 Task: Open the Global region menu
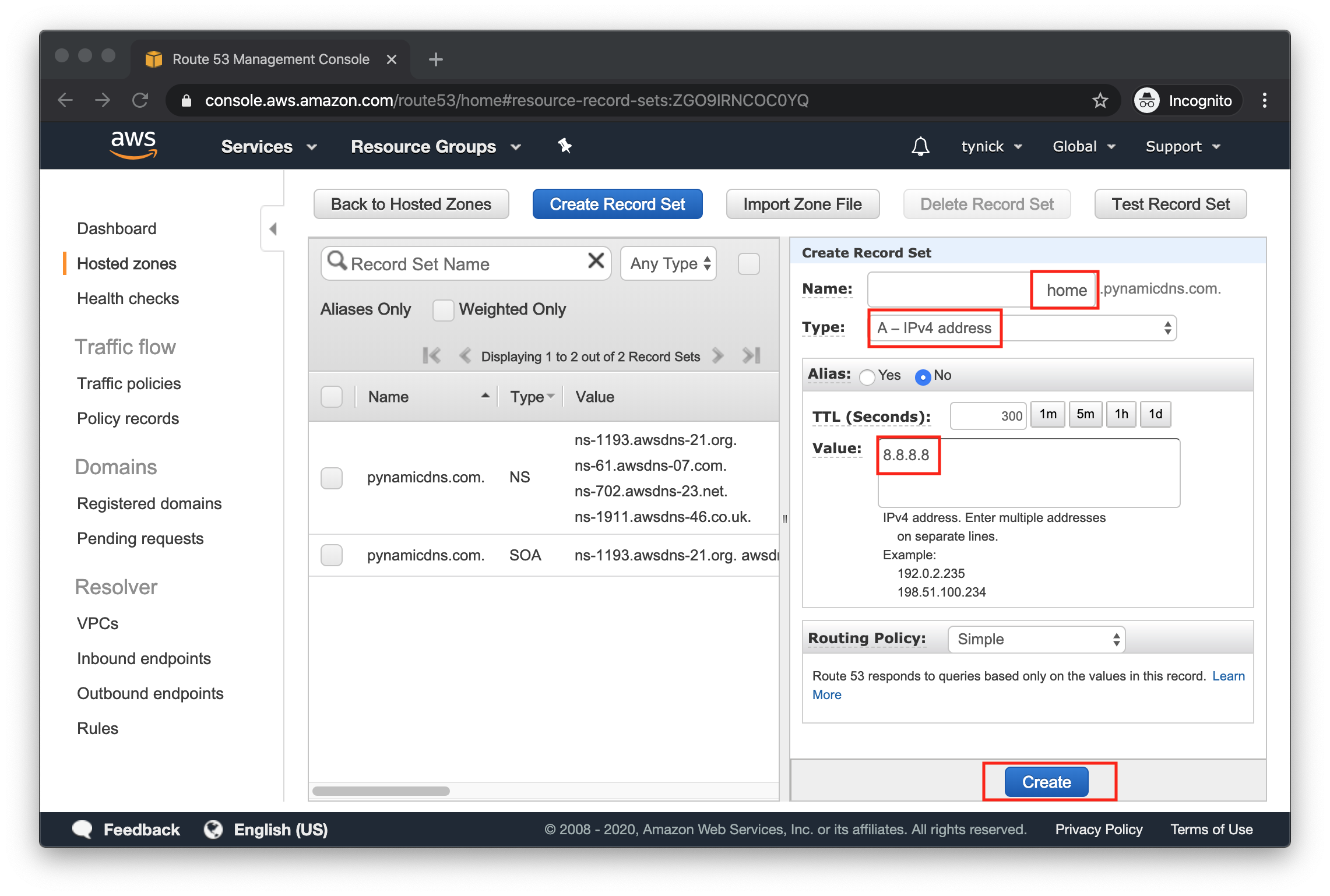pyautogui.click(x=1083, y=146)
